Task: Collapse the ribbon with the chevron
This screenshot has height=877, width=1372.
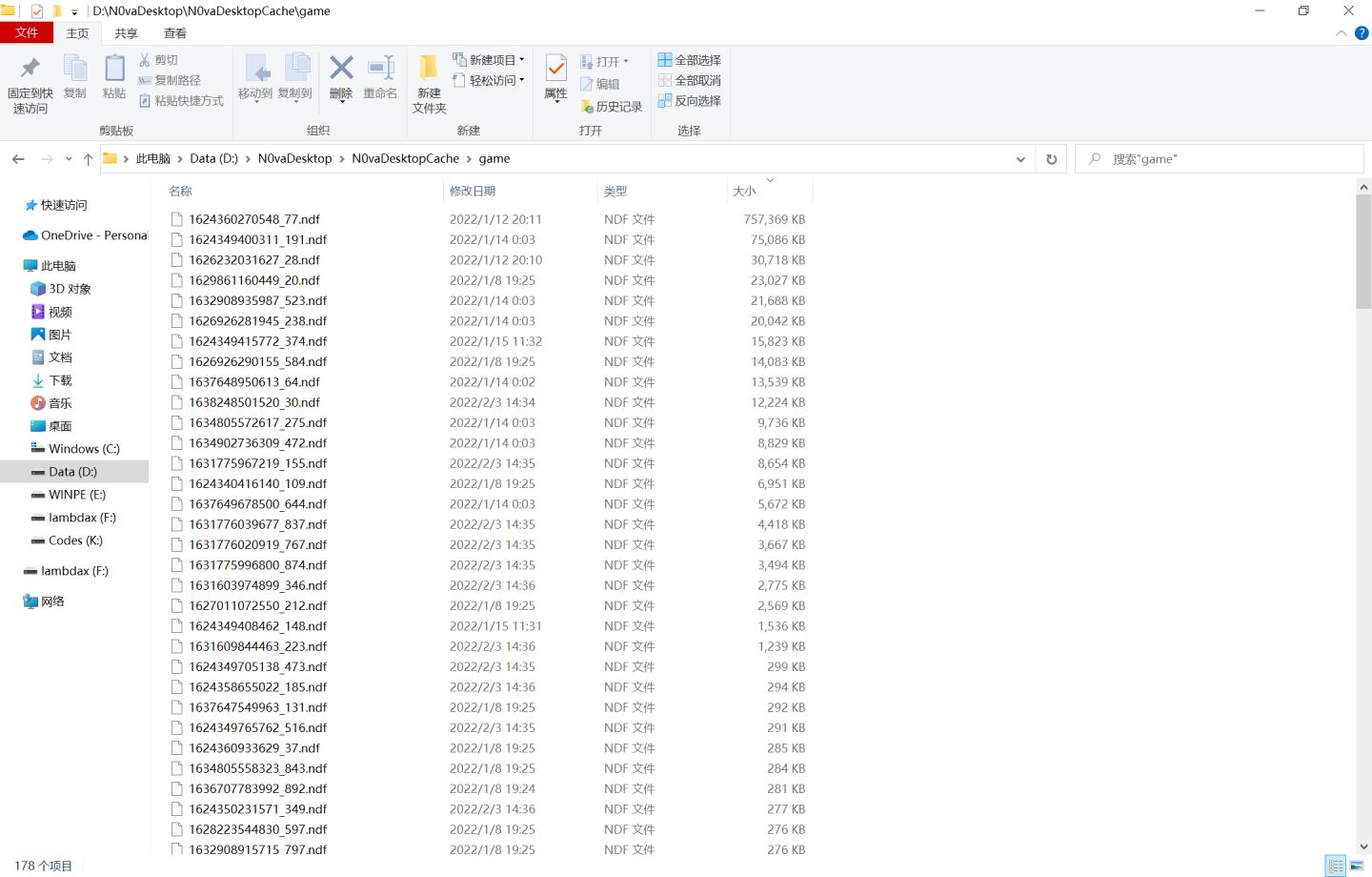Action: (x=1342, y=33)
